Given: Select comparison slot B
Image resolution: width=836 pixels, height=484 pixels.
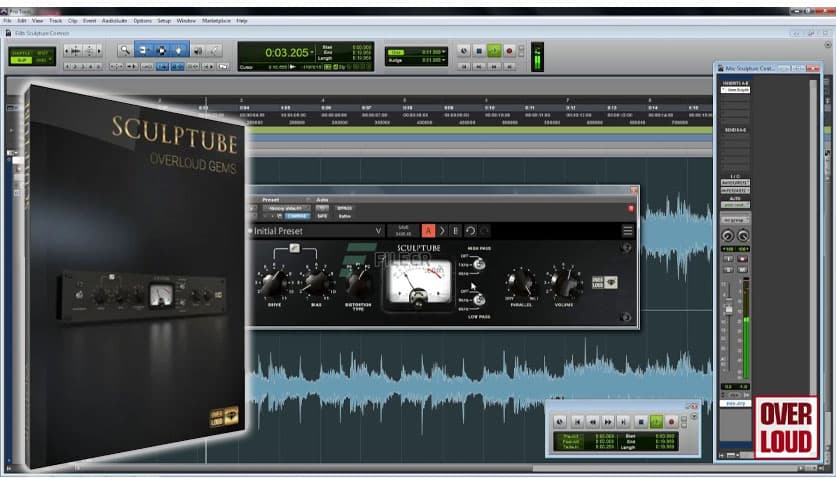Looking at the screenshot, I should click(455, 230).
